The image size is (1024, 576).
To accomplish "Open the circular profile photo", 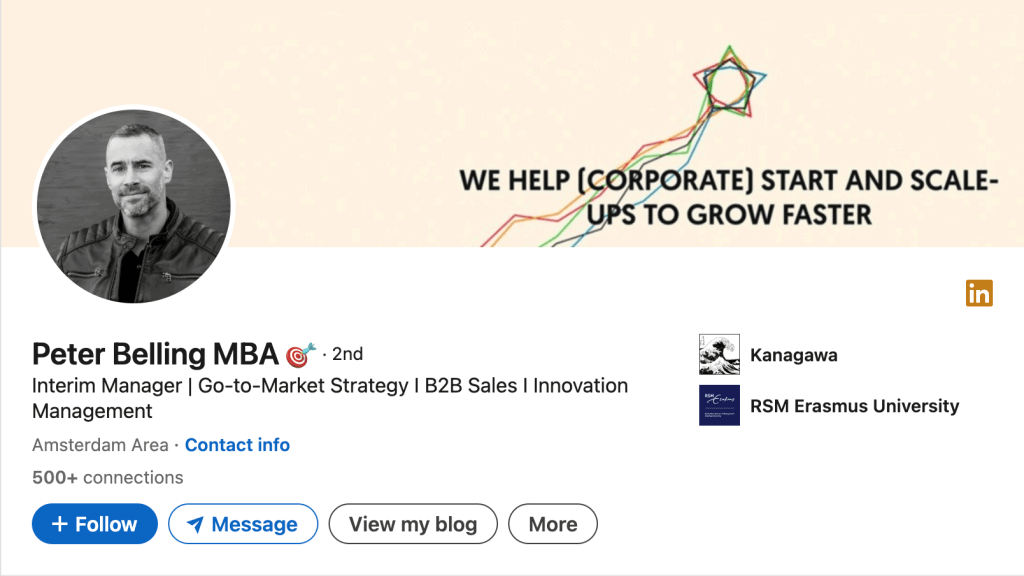I will 134,205.
